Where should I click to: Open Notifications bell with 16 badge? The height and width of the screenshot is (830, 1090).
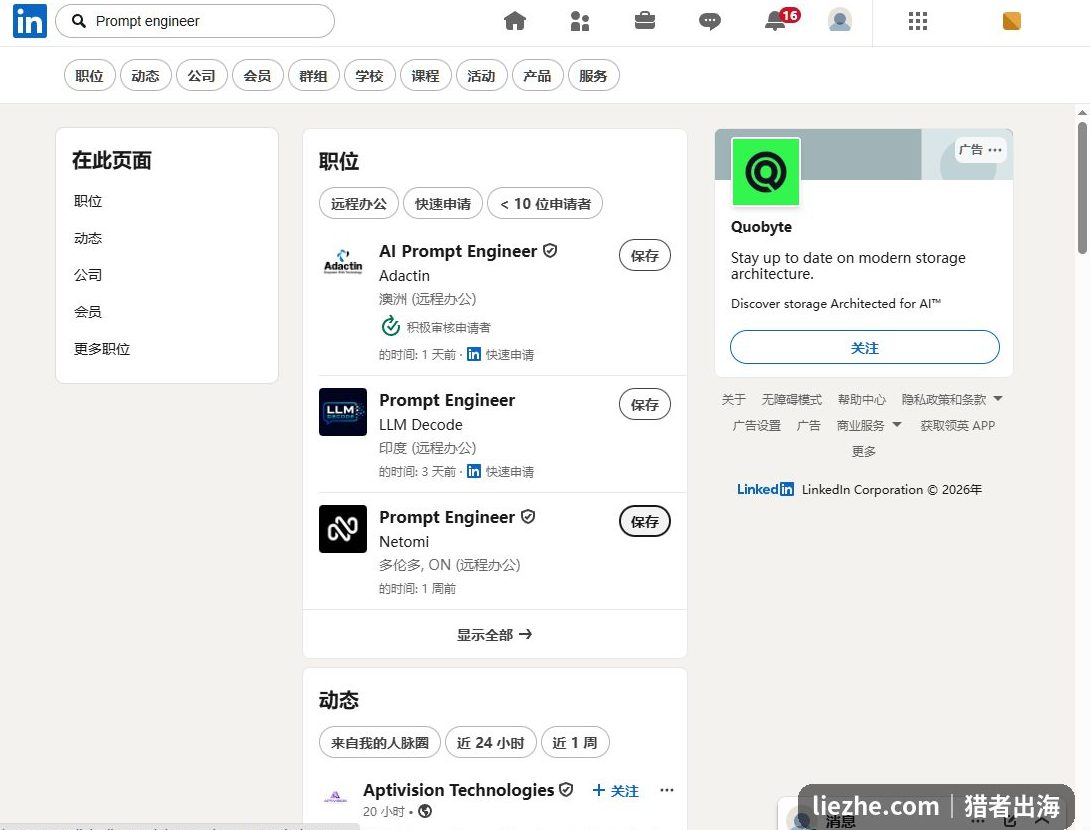pos(781,20)
